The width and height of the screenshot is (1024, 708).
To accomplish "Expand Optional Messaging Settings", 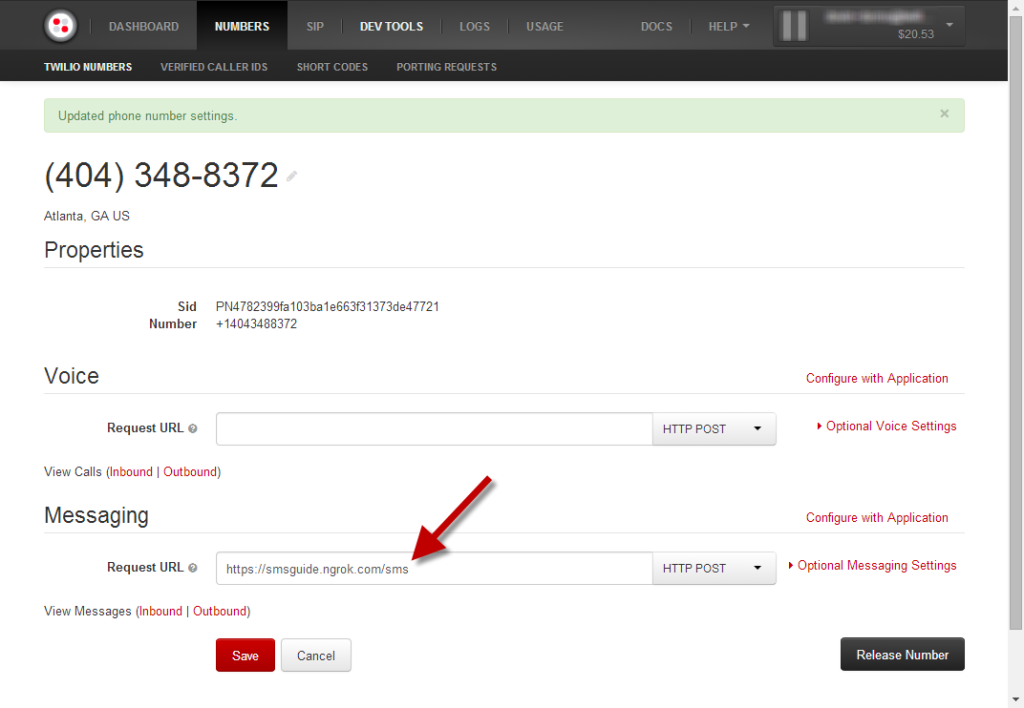I will [x=872, y=566].
